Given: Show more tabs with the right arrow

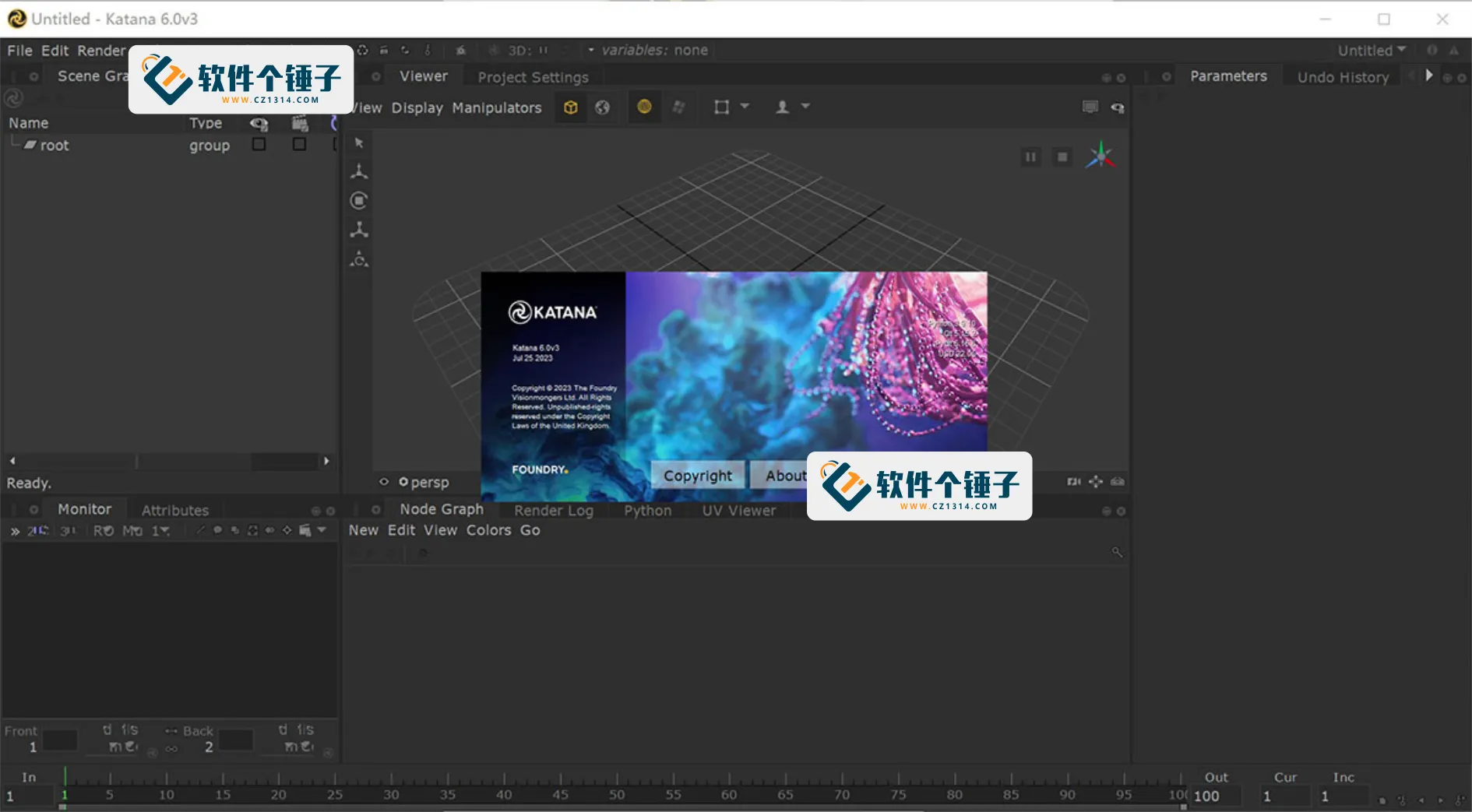Looking at the screenshot, I should tap(1429, 76).
